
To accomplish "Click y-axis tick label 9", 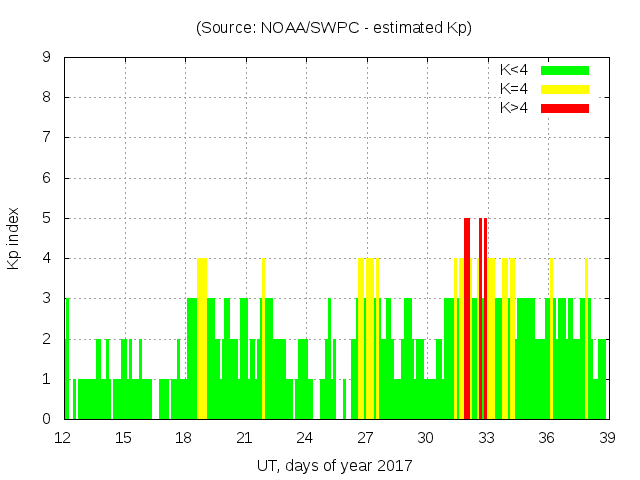I will [x=47, y=58].
